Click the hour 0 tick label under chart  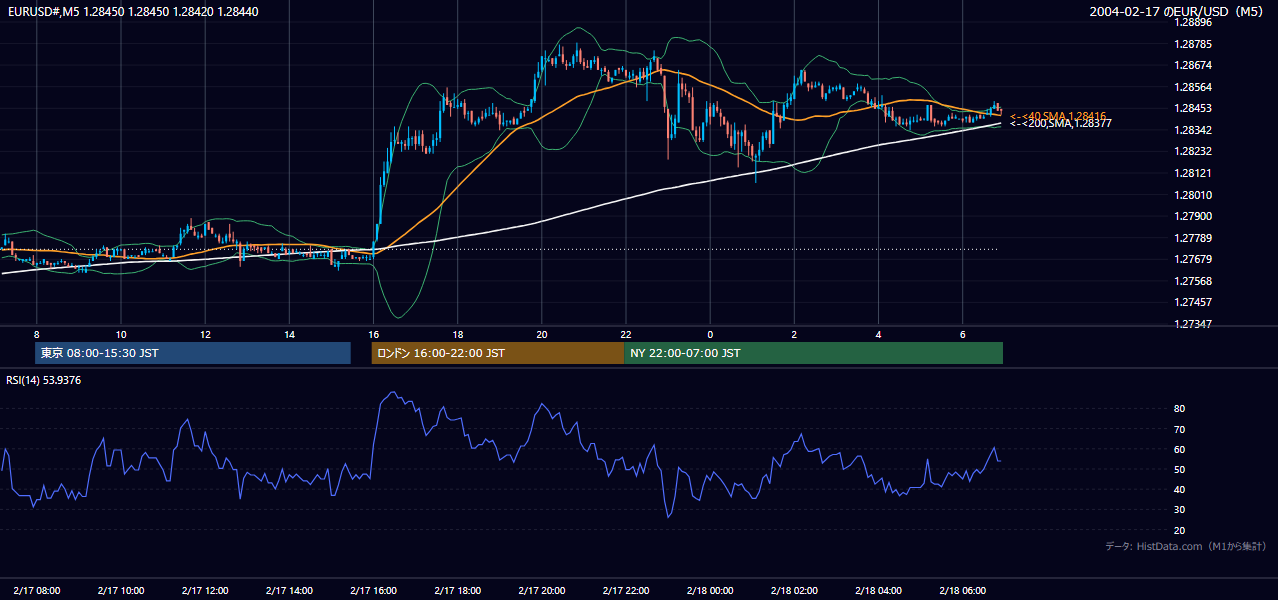(x=710, y=334)
